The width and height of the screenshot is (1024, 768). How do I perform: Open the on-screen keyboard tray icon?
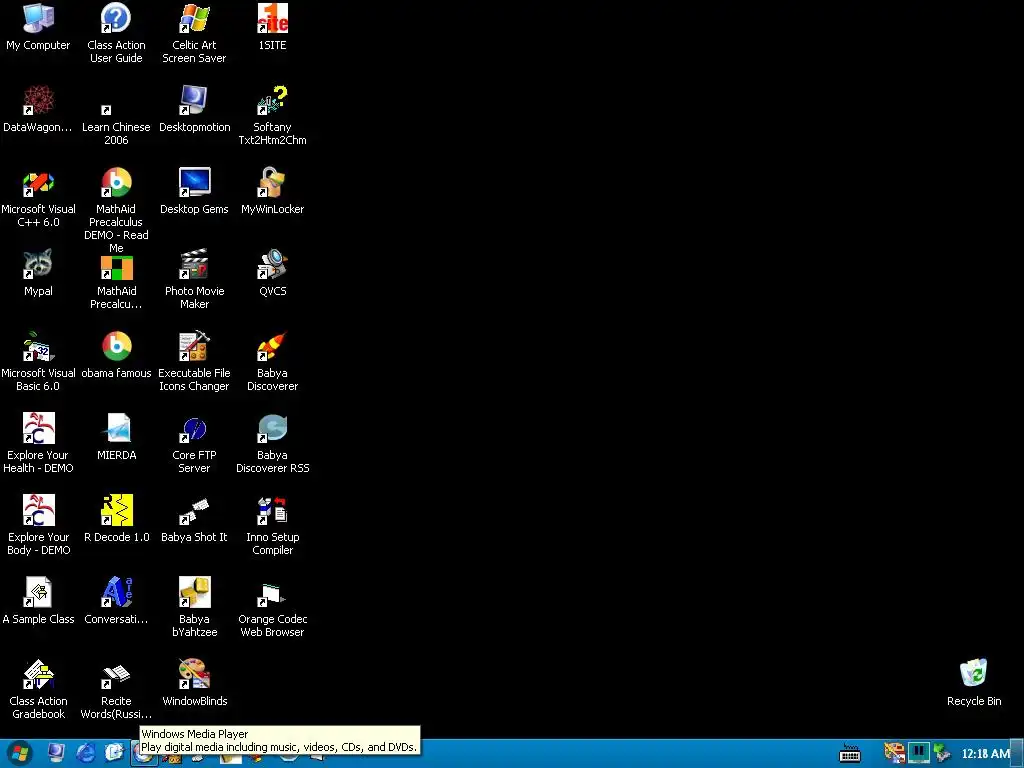(850, 754)
